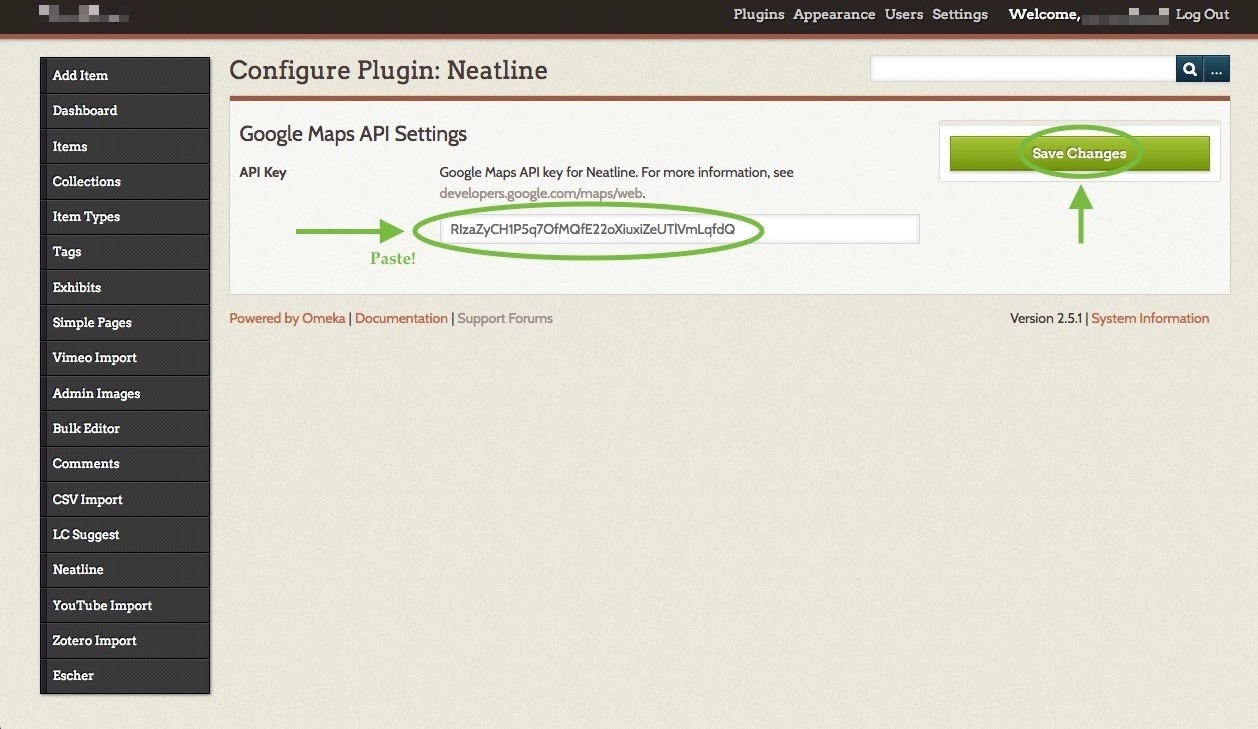Click the Log Out link

1202,14
